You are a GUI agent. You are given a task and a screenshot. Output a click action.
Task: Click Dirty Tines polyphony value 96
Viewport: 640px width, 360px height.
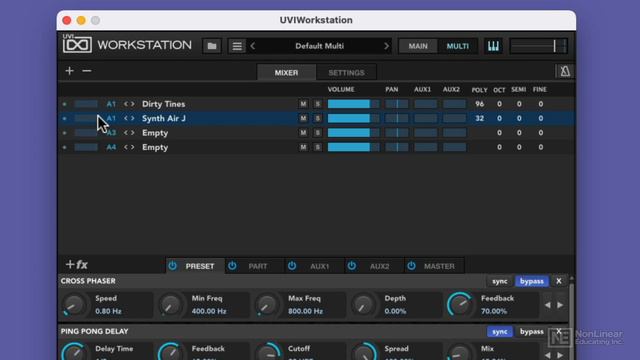pyautogui.click(x=480, y=104)
